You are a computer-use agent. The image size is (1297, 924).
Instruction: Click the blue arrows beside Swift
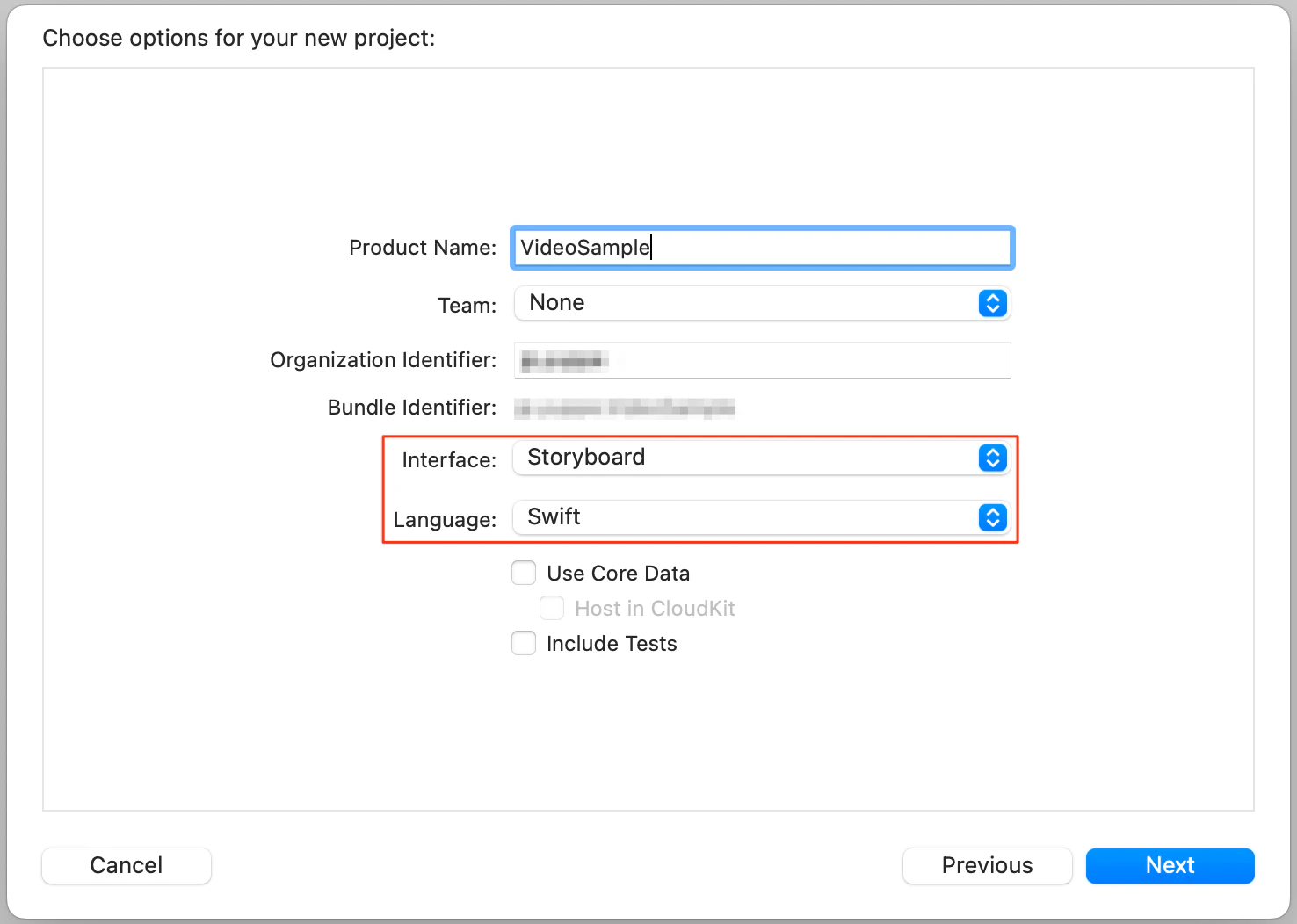point(992,517)
